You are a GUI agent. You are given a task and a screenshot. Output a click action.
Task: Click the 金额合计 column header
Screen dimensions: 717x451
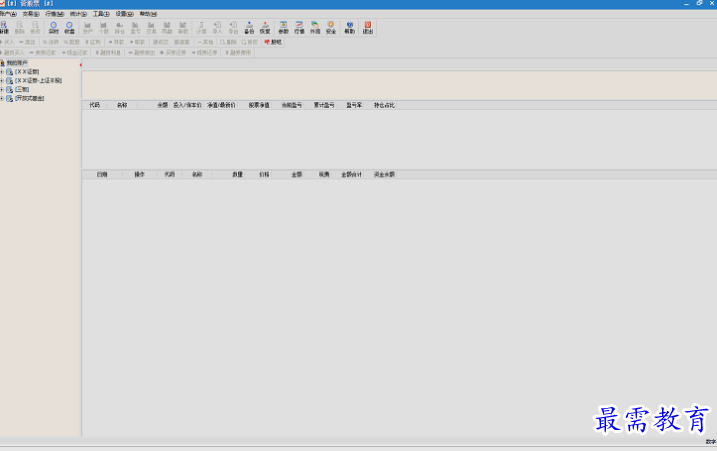[x=352, y=175]
